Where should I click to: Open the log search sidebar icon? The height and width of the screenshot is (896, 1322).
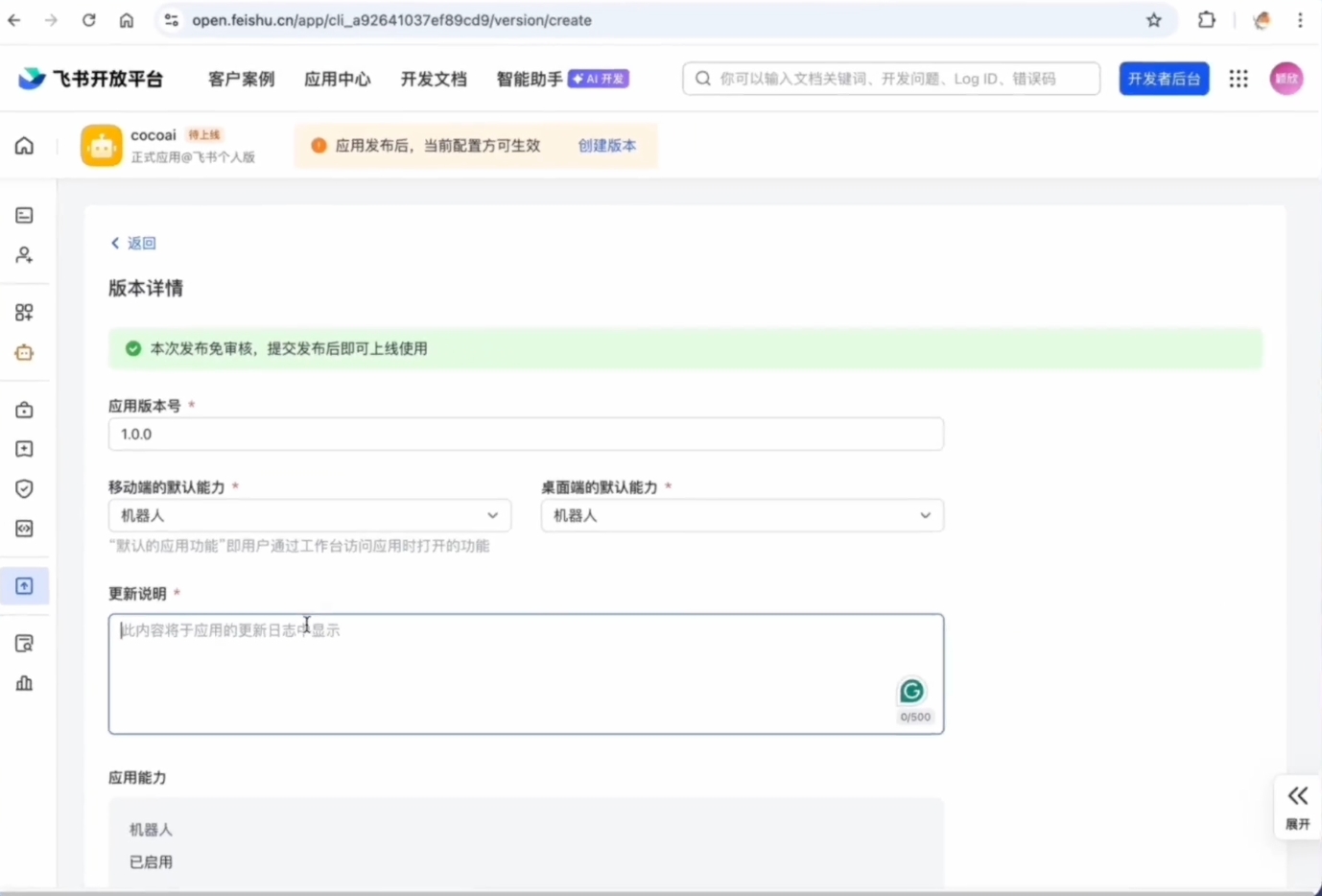[x=23, y=643]
